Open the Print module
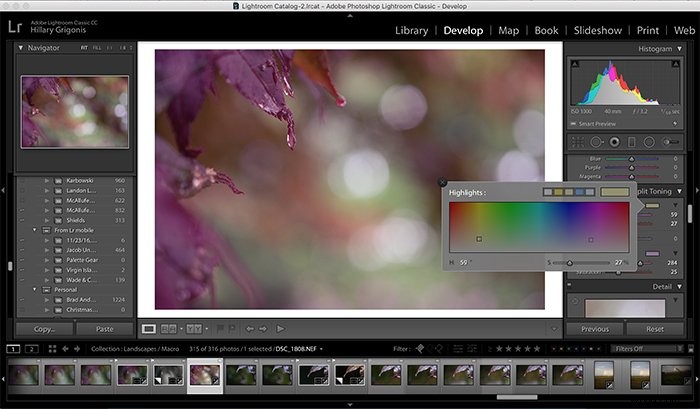 (647, 30)
